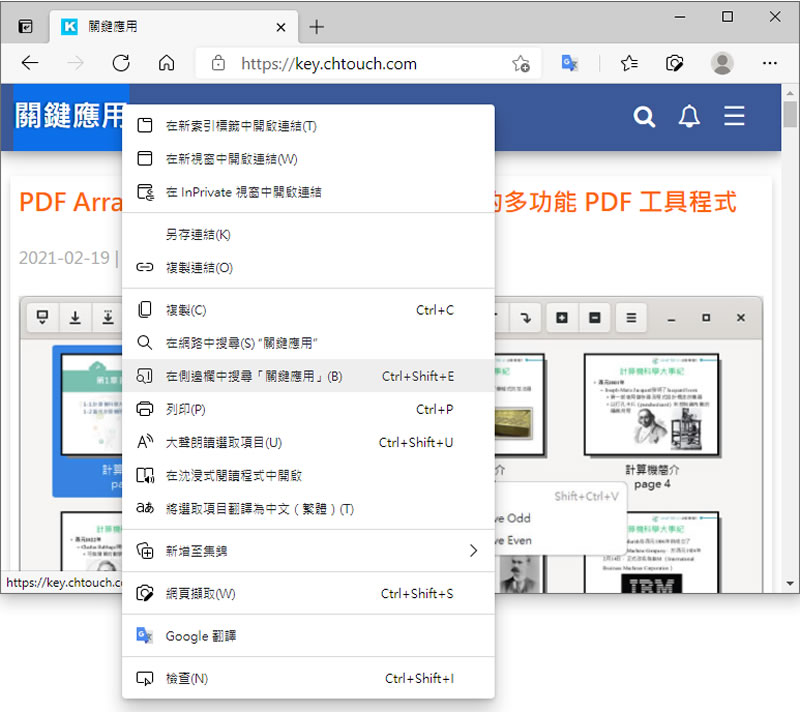Go to the Home page icon
The width and height of the screenshot is (800, 712).
coord(166,63)
